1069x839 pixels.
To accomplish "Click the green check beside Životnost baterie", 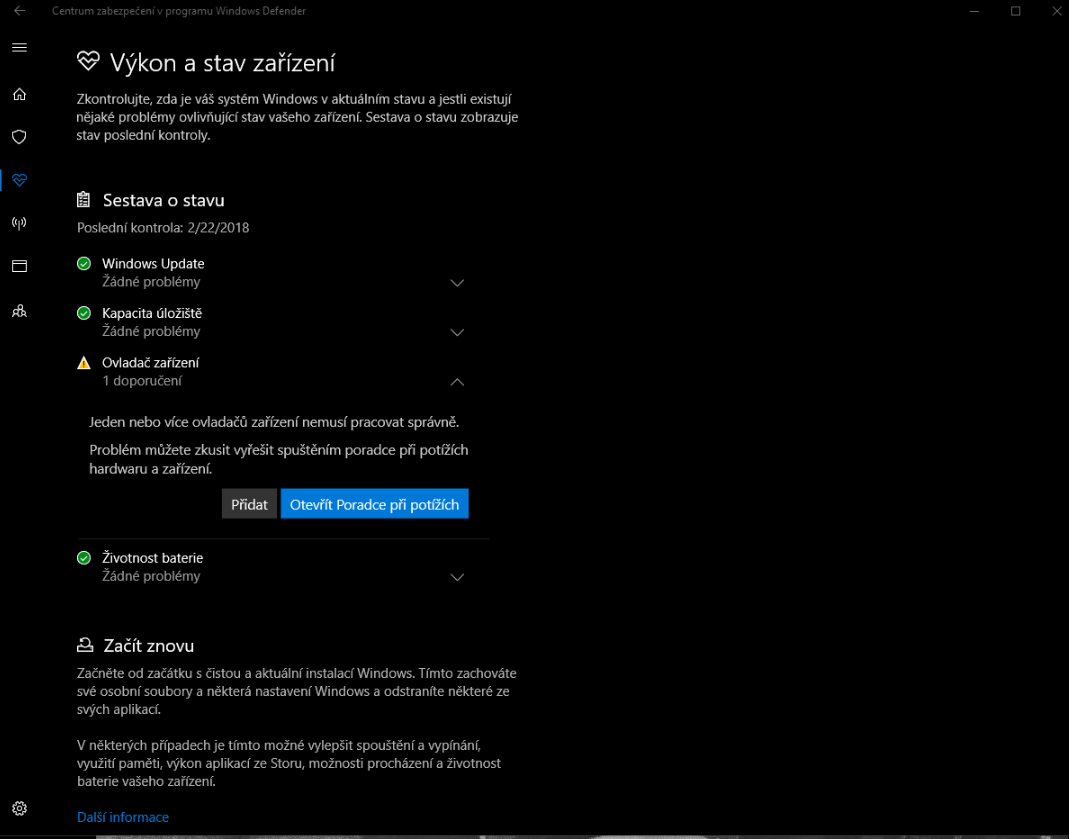I will (x=84, y=558).
